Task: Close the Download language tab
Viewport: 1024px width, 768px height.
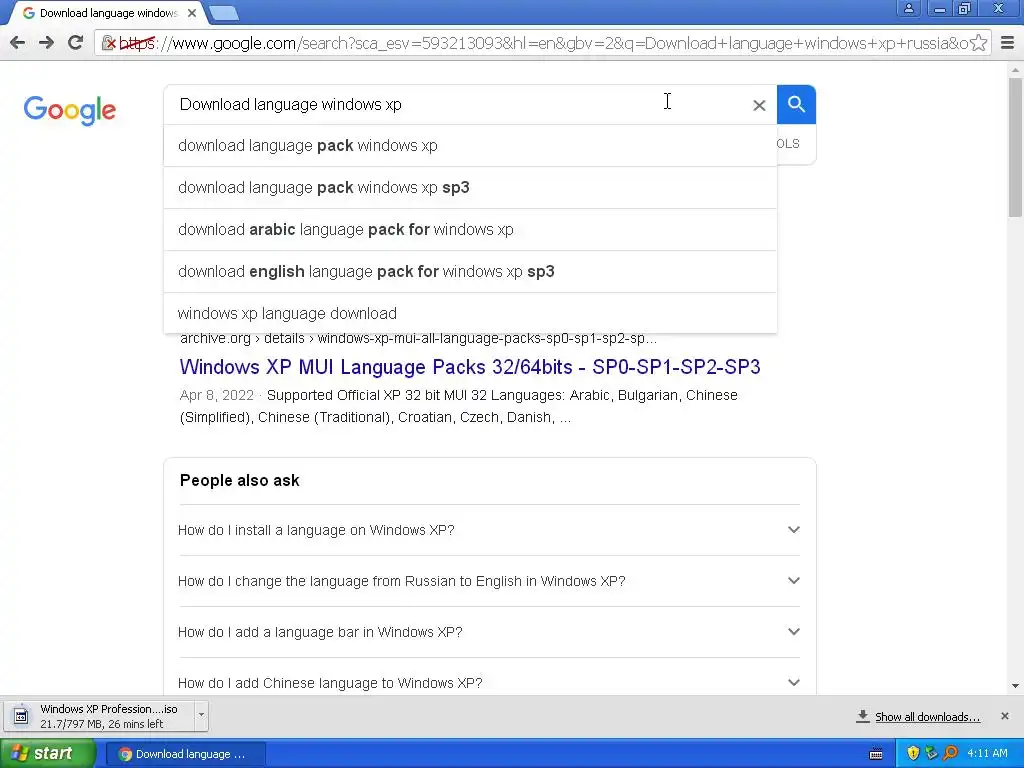Action: (192, 13)
